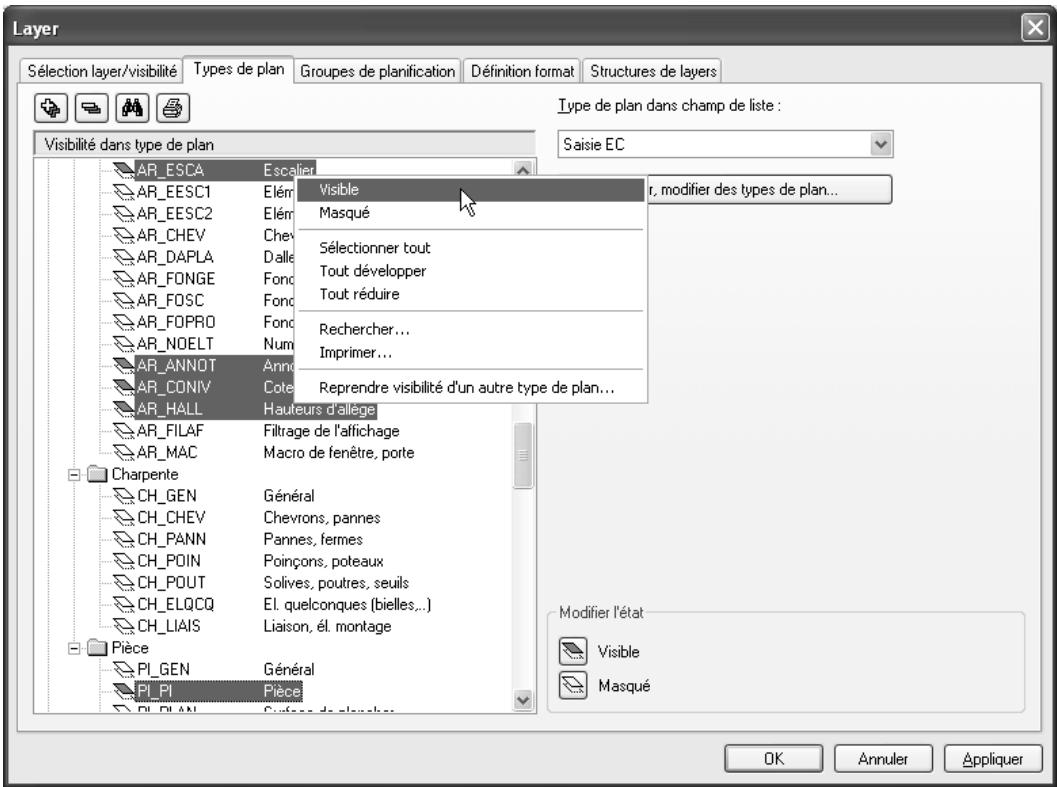Choose Masqué in the context menu
The height and width of the screenshot is (787, 1057).
click(471, 212)
